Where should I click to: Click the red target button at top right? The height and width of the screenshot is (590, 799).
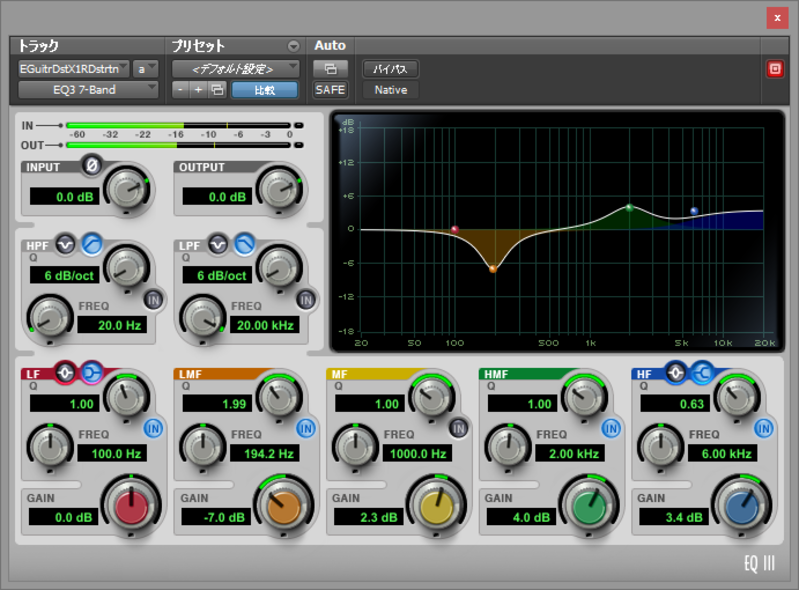(774, 69)
